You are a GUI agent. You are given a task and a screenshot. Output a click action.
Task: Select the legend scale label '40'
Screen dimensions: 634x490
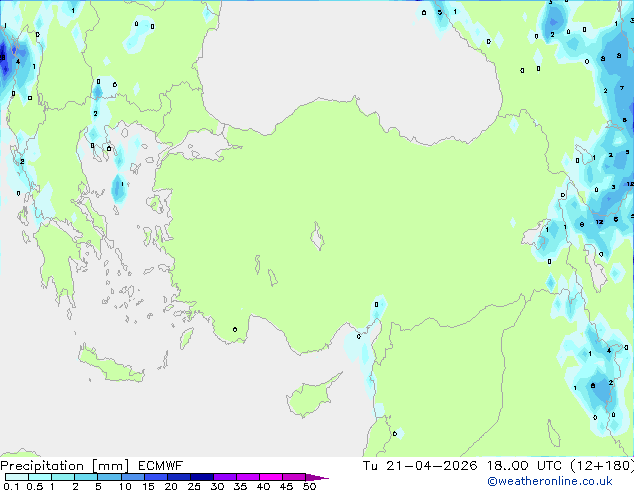(x=263, y=486)
